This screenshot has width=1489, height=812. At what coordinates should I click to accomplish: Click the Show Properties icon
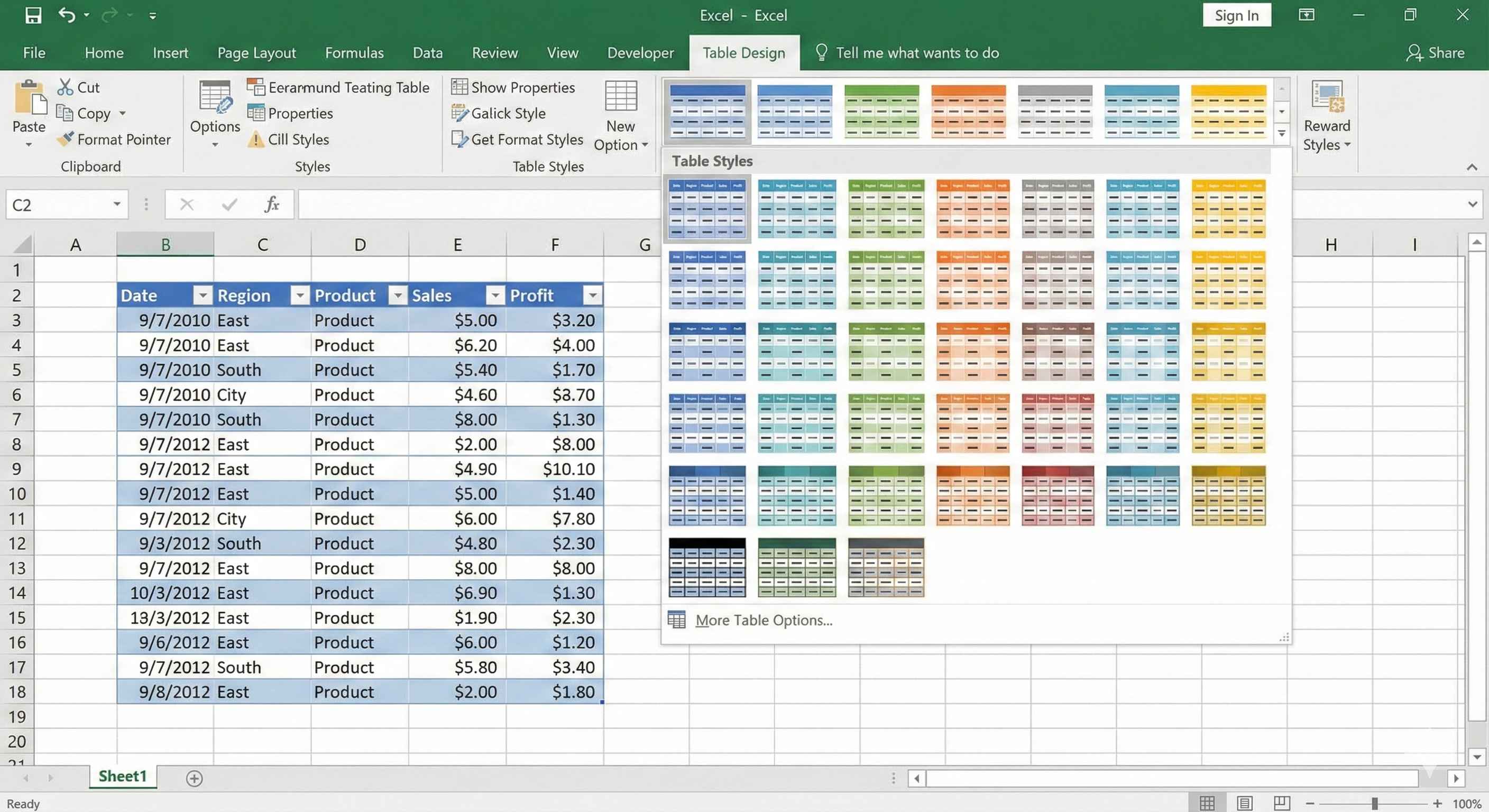459,87
